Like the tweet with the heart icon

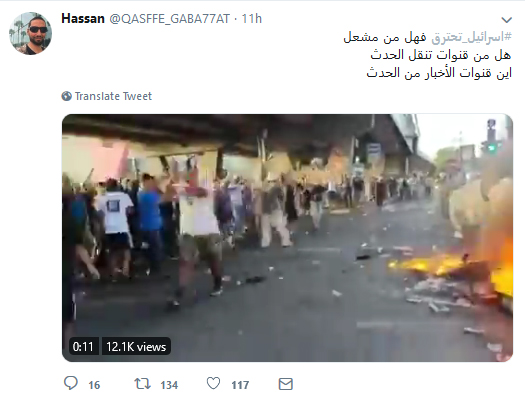(x=213, y=384)
